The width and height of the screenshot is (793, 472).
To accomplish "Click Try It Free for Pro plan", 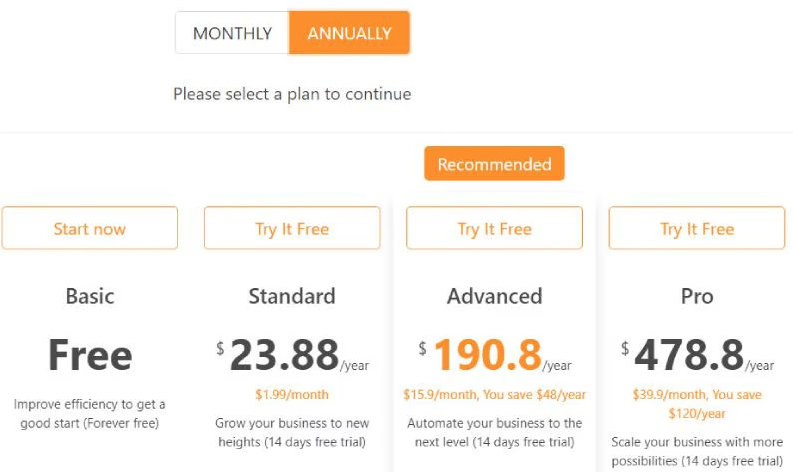I will point(697,228).
